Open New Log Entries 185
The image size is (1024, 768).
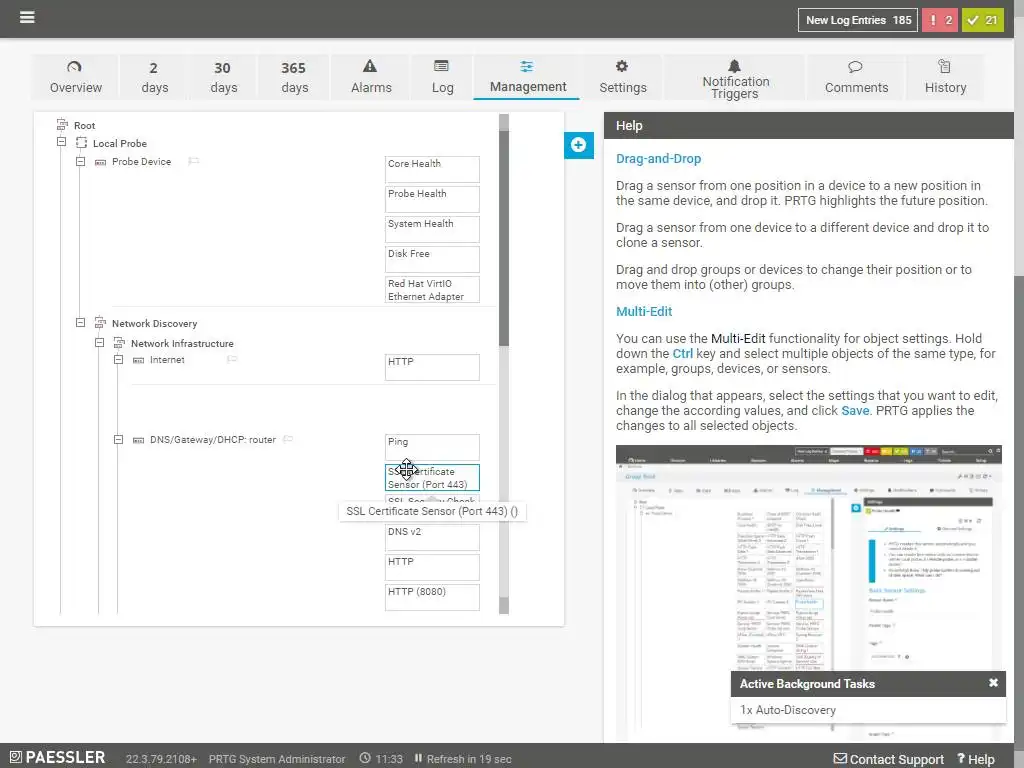pyautogui.click(x=857, y=20)
